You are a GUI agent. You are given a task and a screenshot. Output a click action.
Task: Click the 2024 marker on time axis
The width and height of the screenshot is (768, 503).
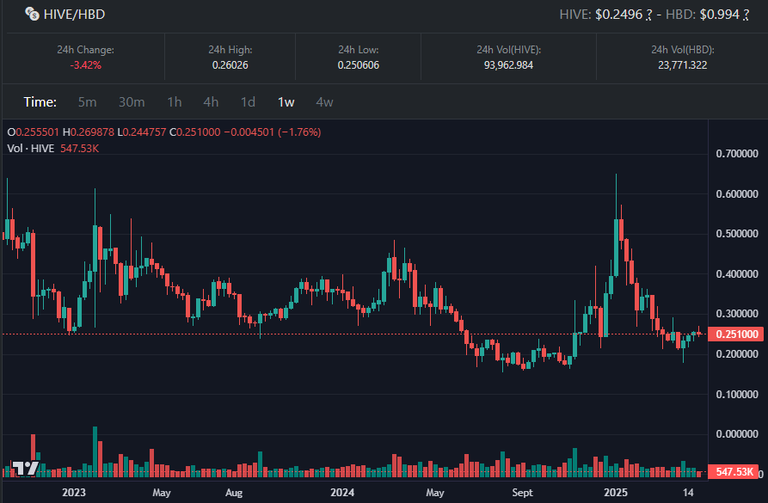pyautogui.click(x=342, y=492)
